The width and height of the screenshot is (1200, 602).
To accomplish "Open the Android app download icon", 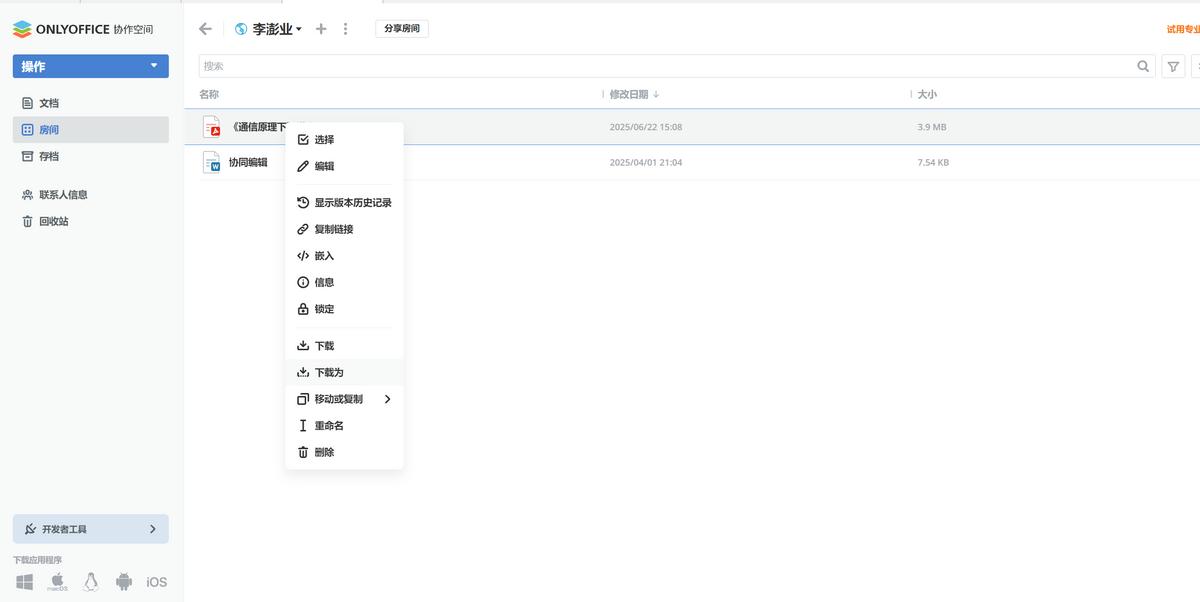I will click(x=124, y=581).
